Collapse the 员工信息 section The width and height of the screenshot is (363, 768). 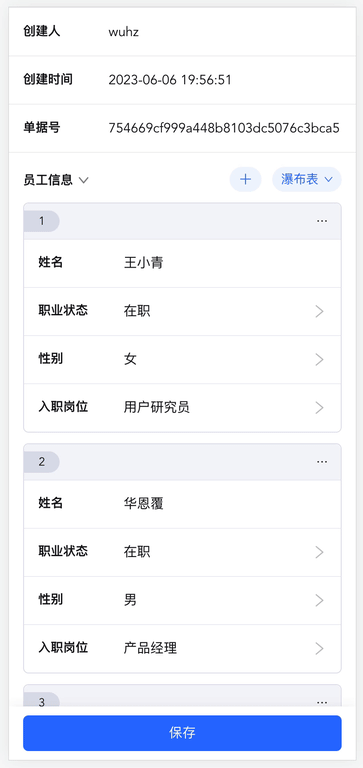click(x=56, y=180)
